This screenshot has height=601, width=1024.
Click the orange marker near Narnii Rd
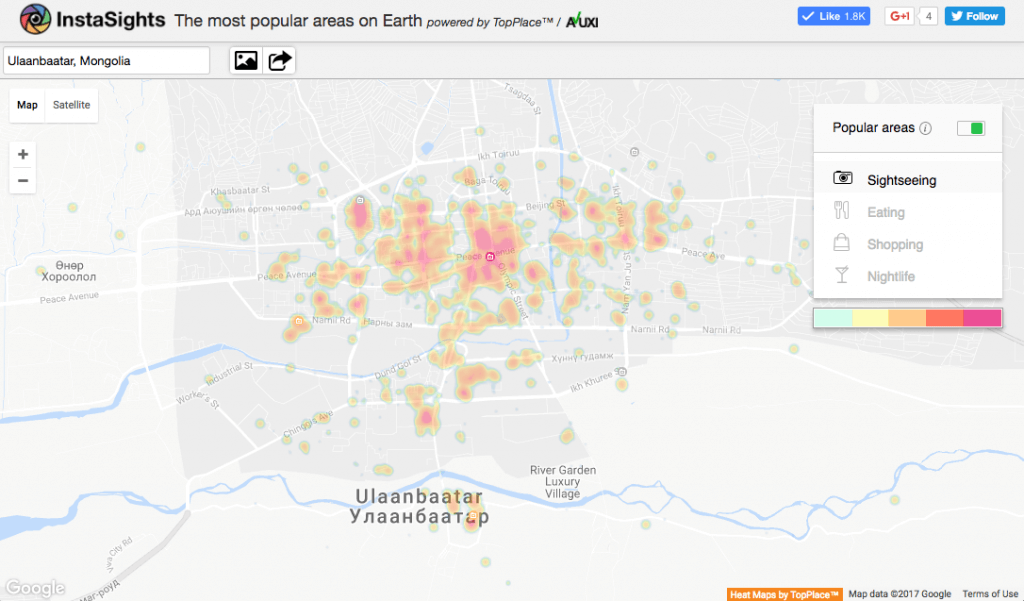coord(298,321)
